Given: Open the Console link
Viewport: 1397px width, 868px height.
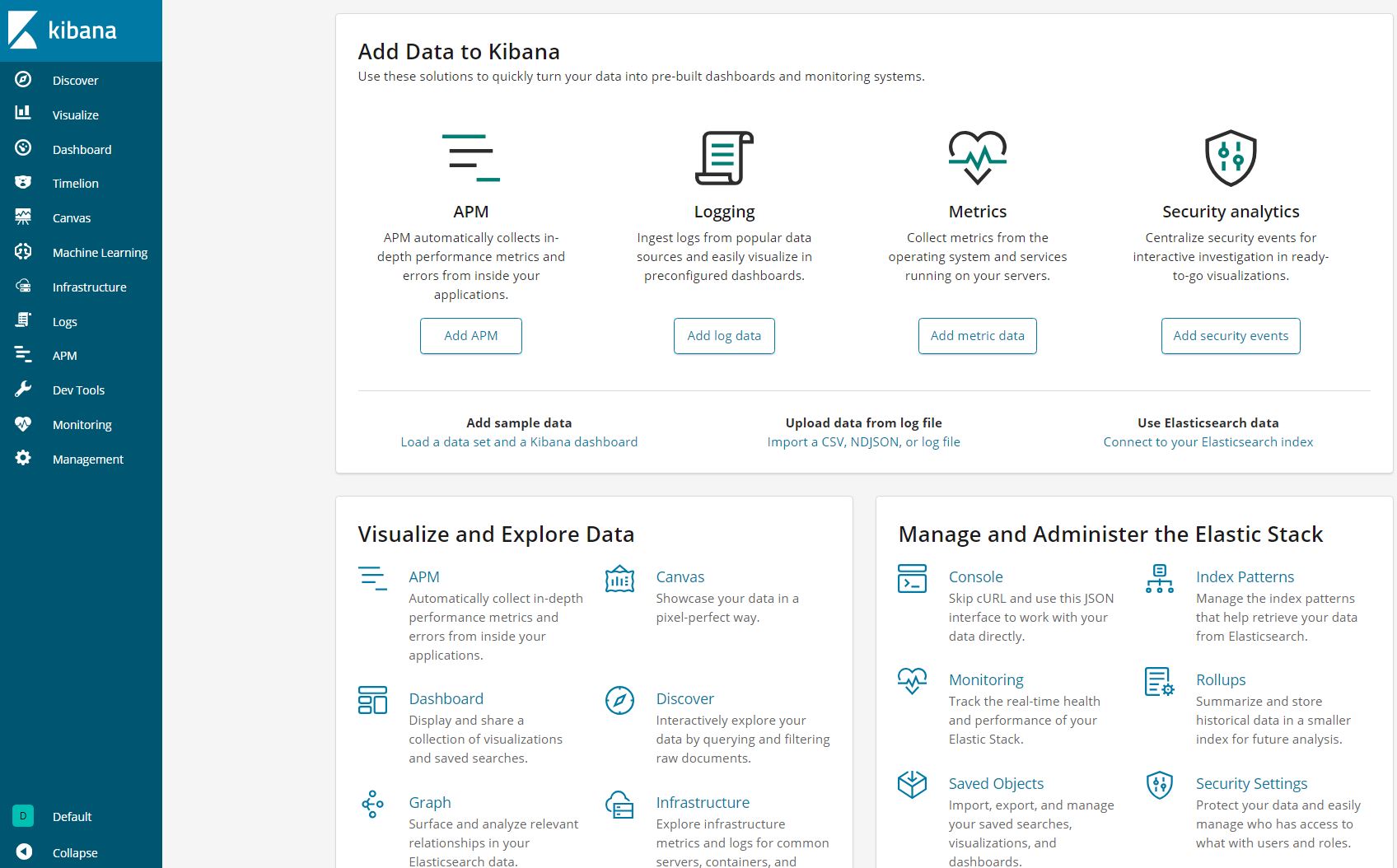Looking at the screenshot, I should point(976,576).
